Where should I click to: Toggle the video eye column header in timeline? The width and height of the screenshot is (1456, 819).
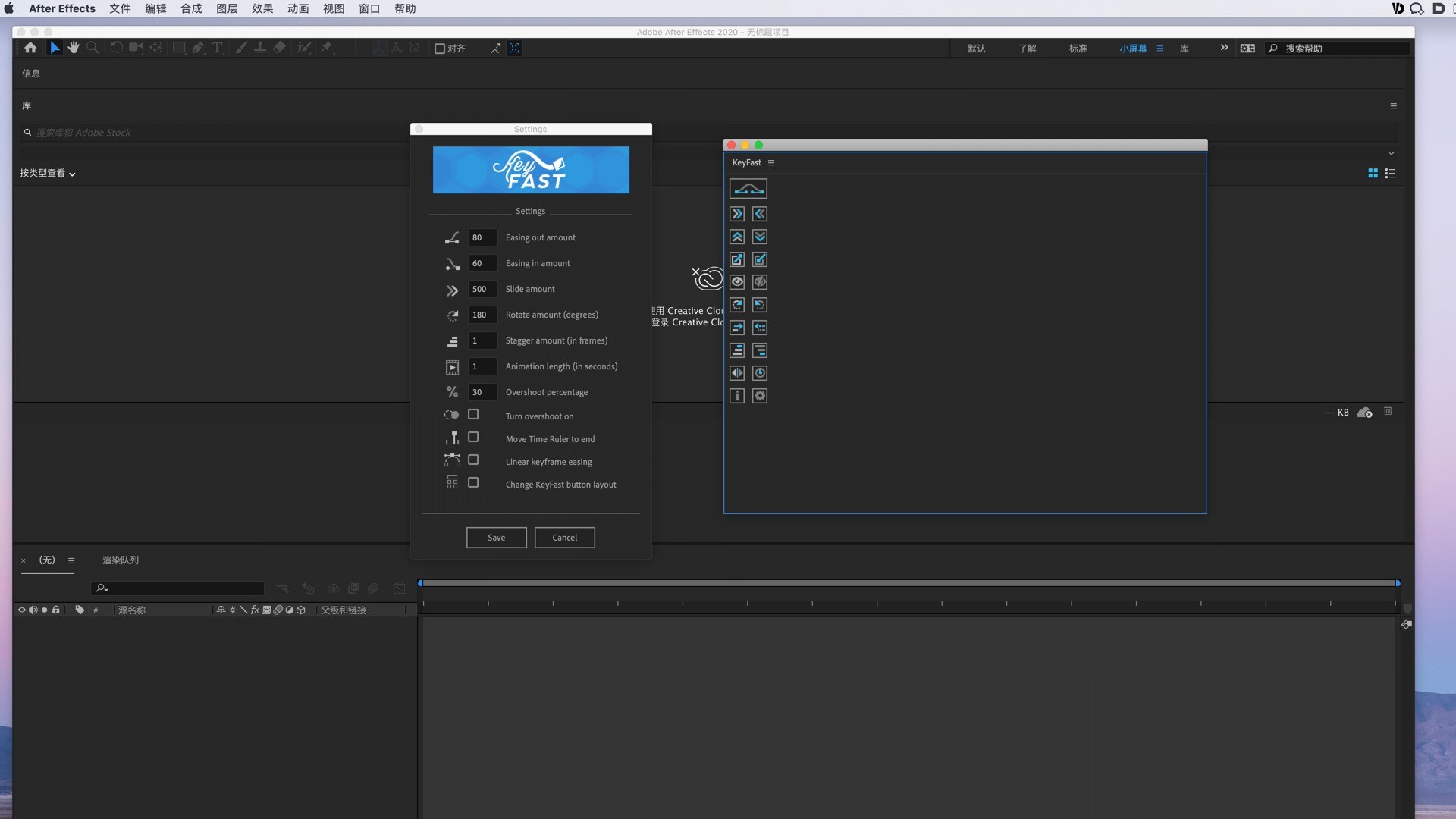(21, 610)
